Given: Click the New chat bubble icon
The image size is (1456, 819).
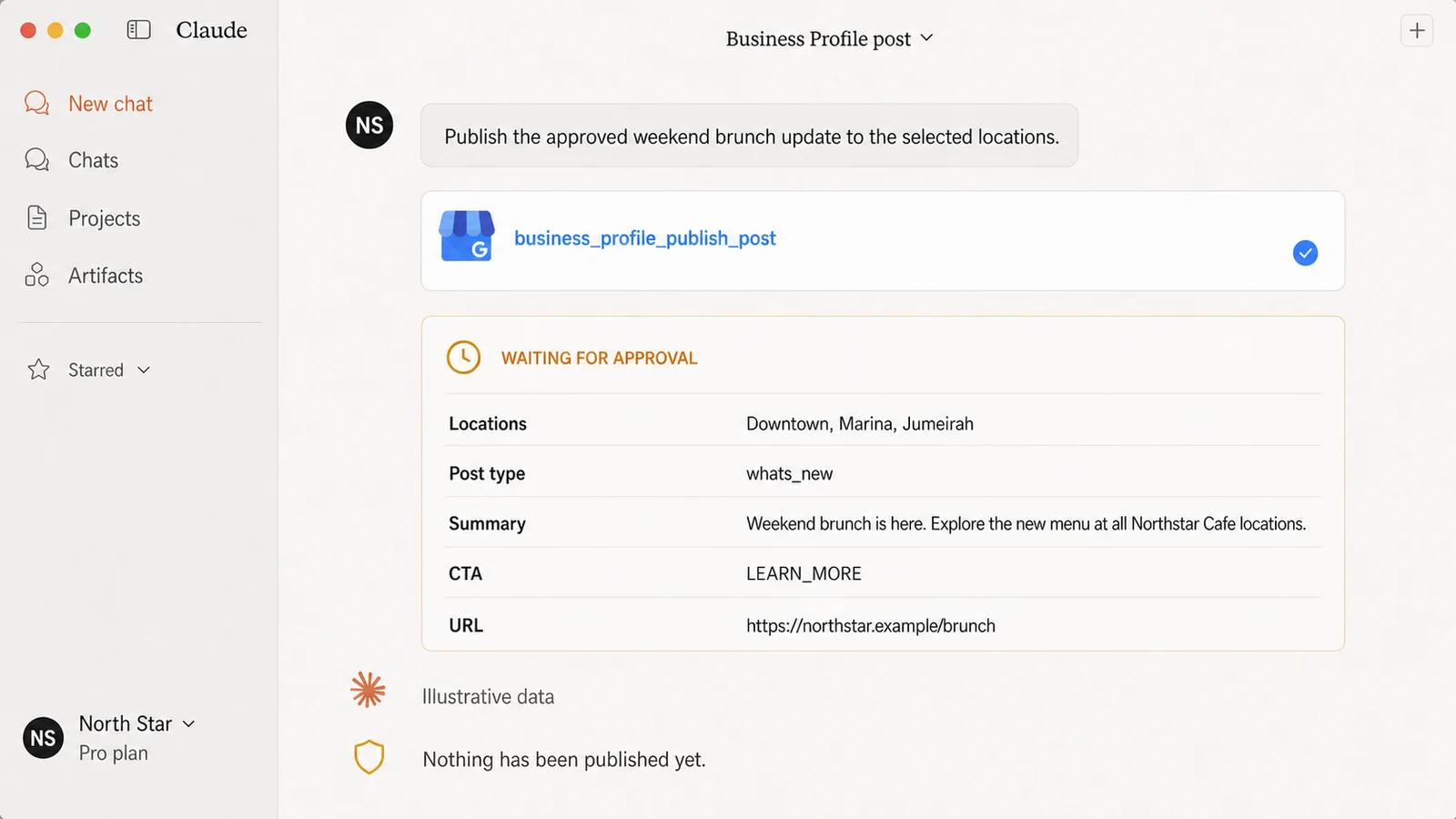Looking at the screenshot, I should (x=36, y=103).
